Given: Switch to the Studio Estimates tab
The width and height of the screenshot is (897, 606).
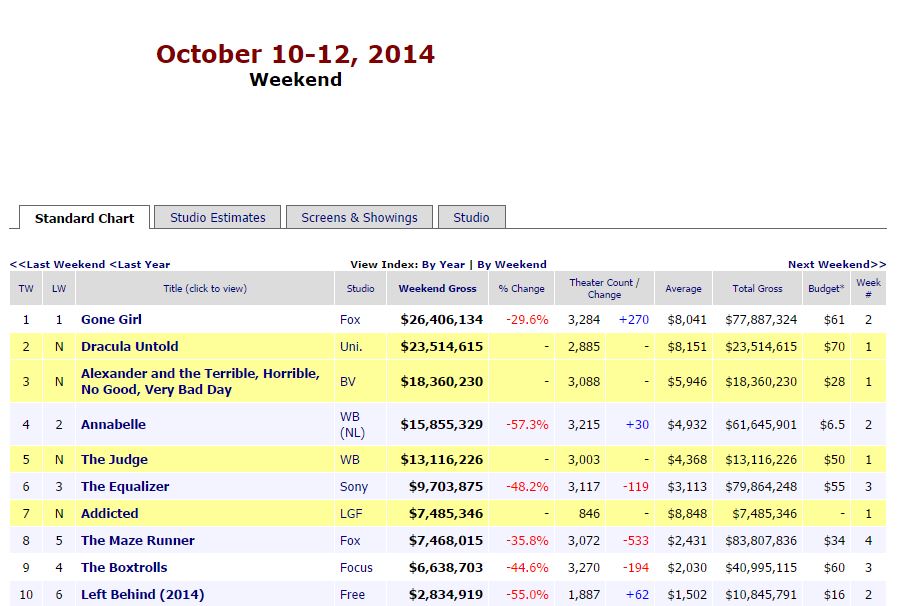Looking at the screenshot, I should pos(217,217).
